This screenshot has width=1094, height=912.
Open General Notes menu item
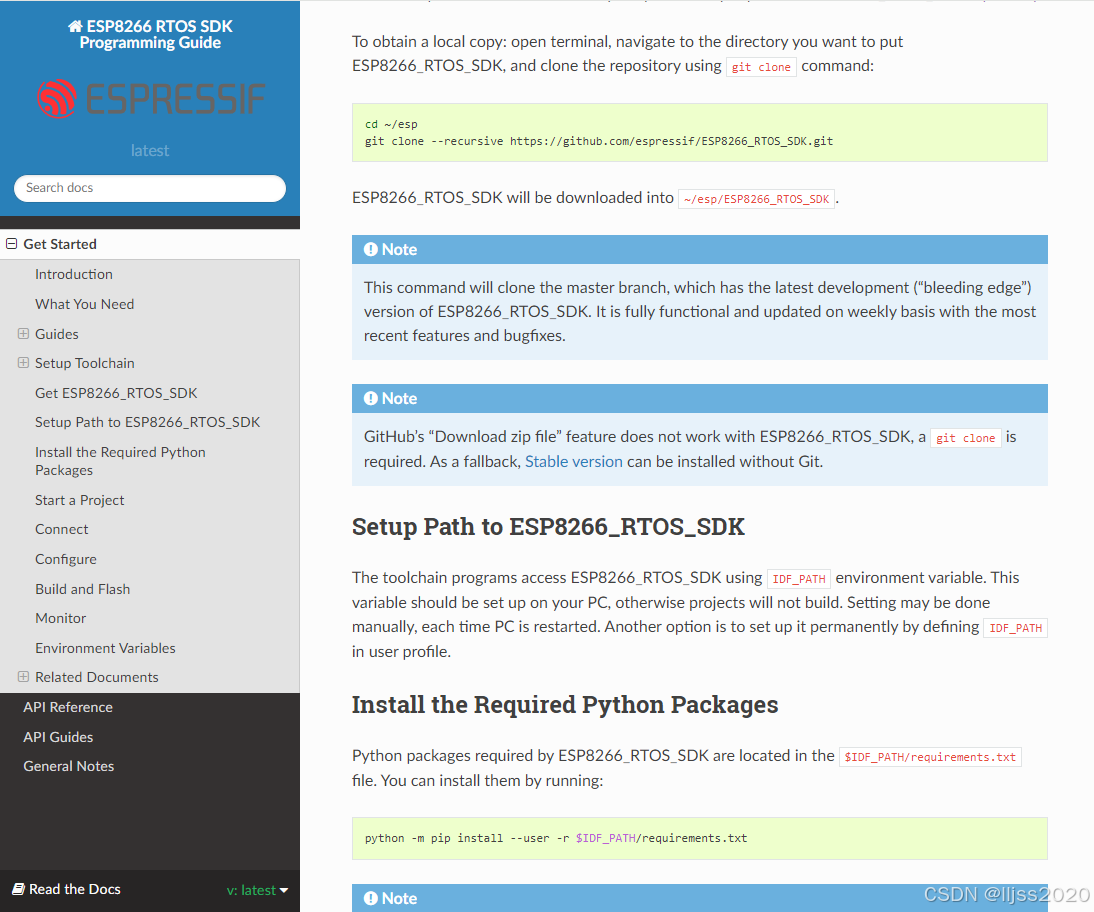coord(68,766)
